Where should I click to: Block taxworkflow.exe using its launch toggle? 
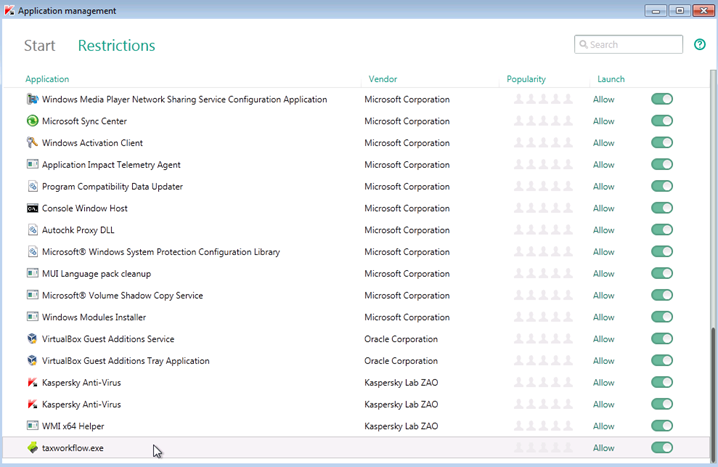point(662,448)
